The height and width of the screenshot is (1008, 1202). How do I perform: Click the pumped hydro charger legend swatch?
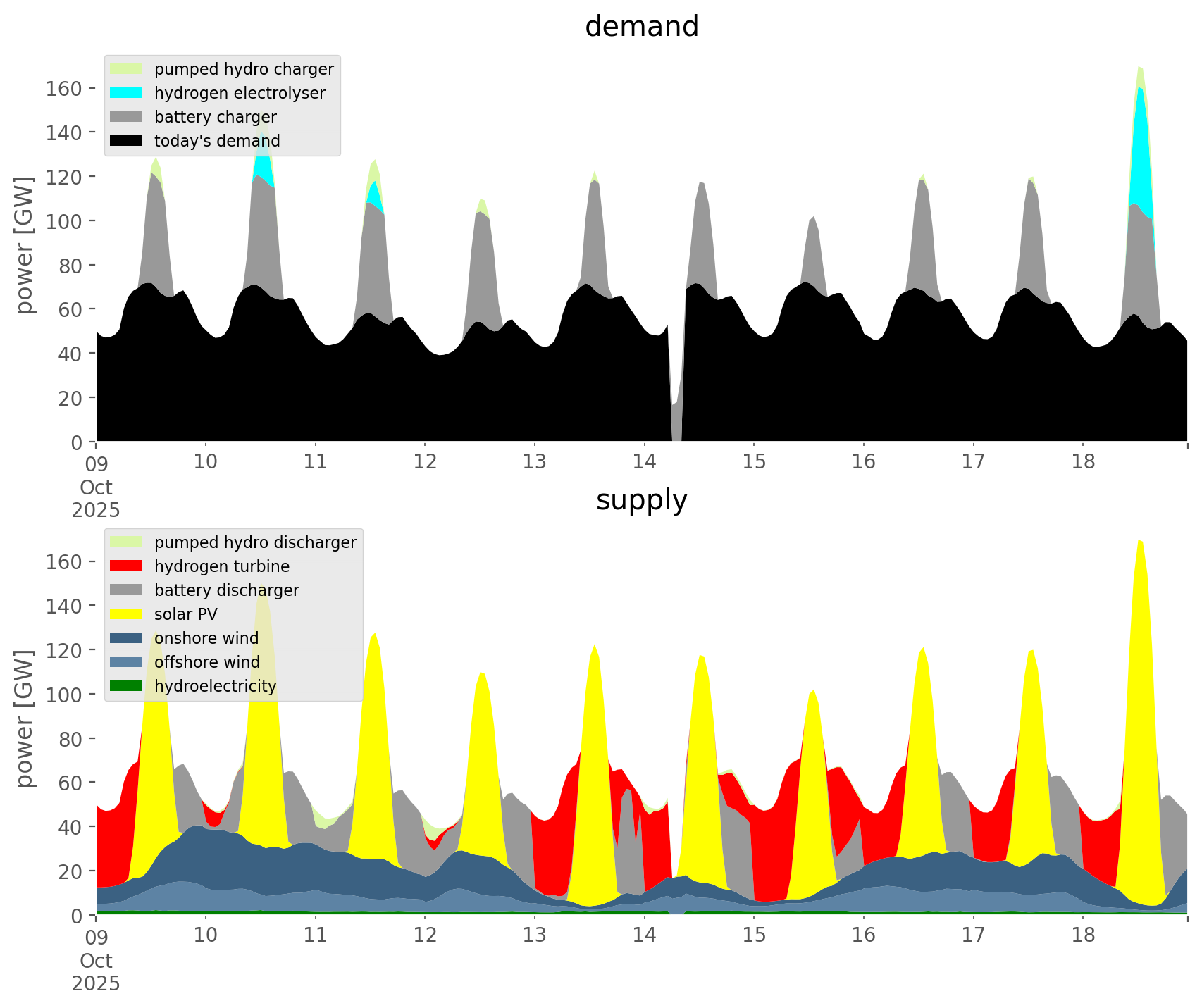click(126, 69)
